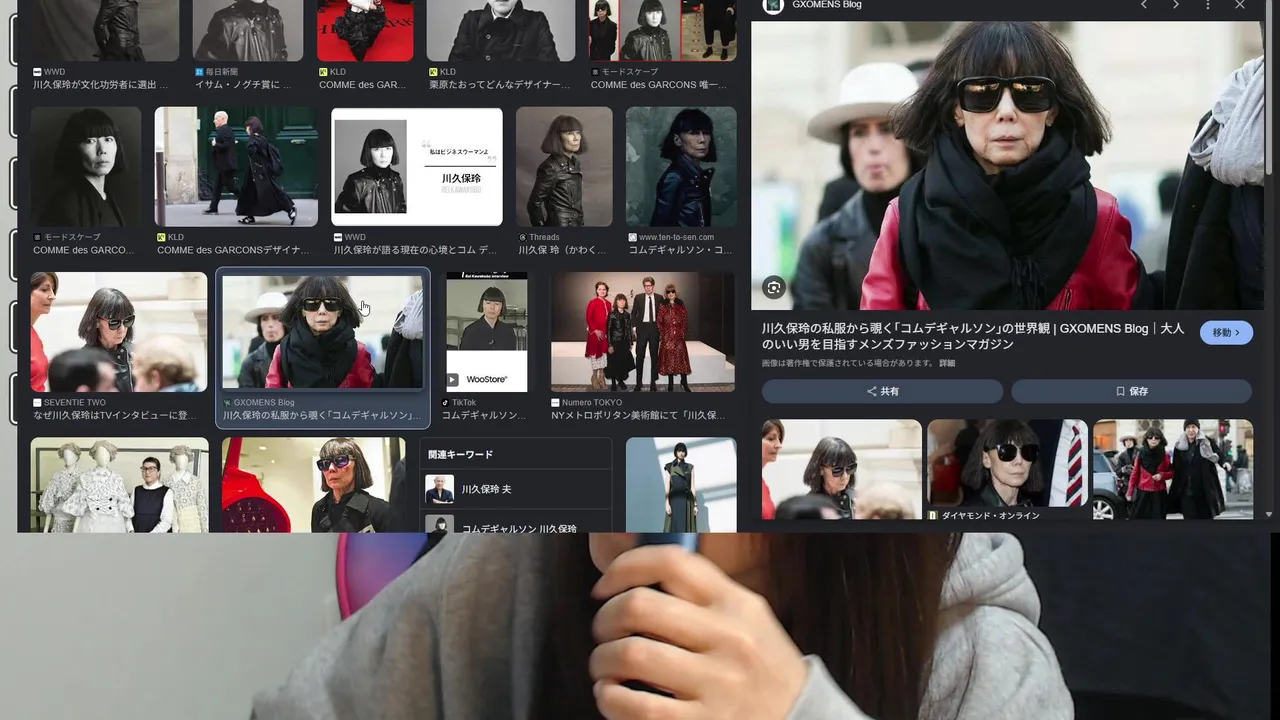The image size is (1280, 720).
Task: Click the 共有 share button
Action: click(882, 391)
